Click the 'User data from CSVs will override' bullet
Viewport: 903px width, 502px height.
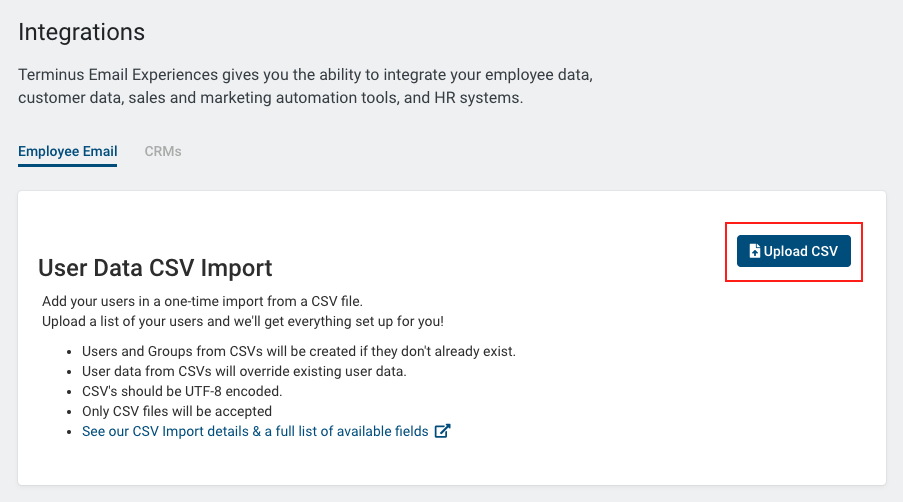coord(244,371)
